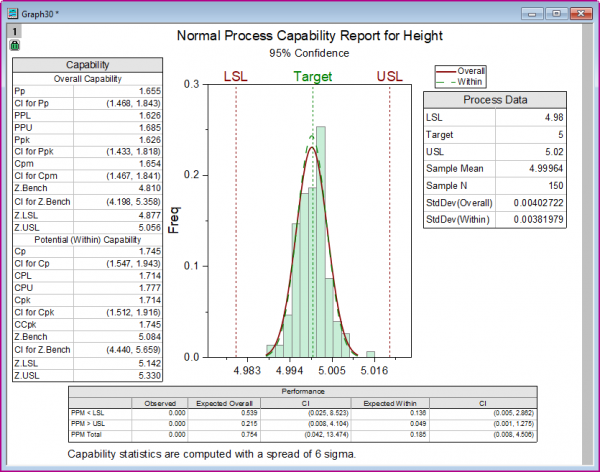The image size is (600, 472).
Task: Click the report title text
Action: pos(310,36)
